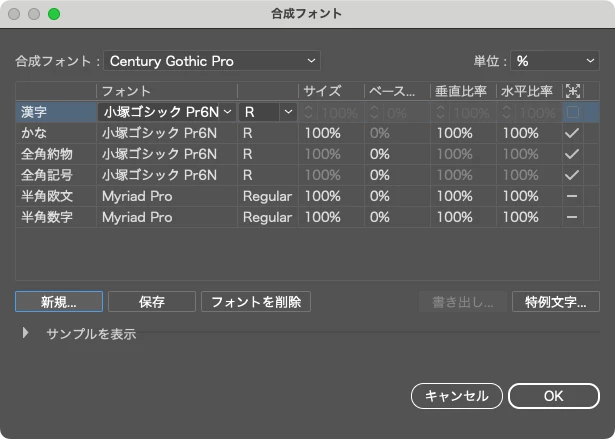Click the 全角約物 row font 小塚ゴシック Pr6N
The height and width of the screenshot is (439, 615).
pyautogui.click(x=159, y=154)
